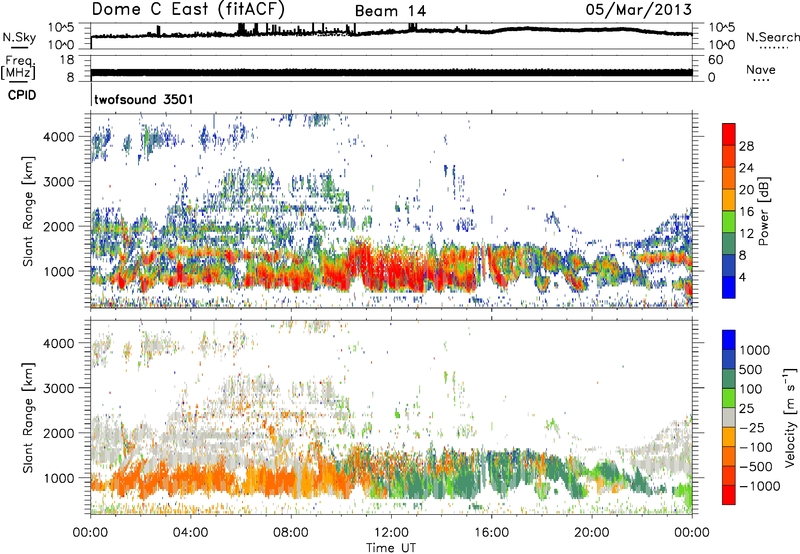This screenshot has height=554, width=800.
Task: Click the "16:00" time axis label
Action: [x=491, y=533]
